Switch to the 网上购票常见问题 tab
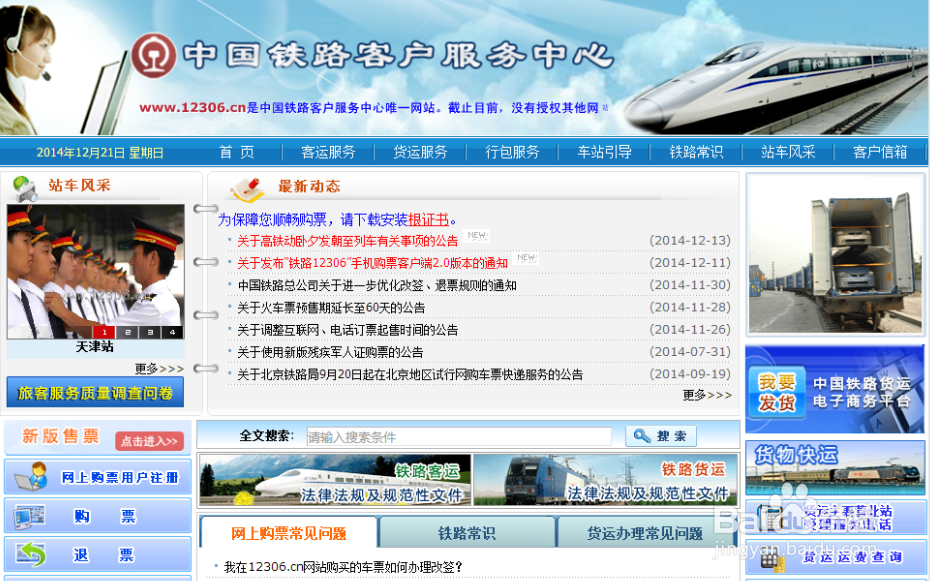The height and width of the screenshot is (581, 930). pos(289,533)
